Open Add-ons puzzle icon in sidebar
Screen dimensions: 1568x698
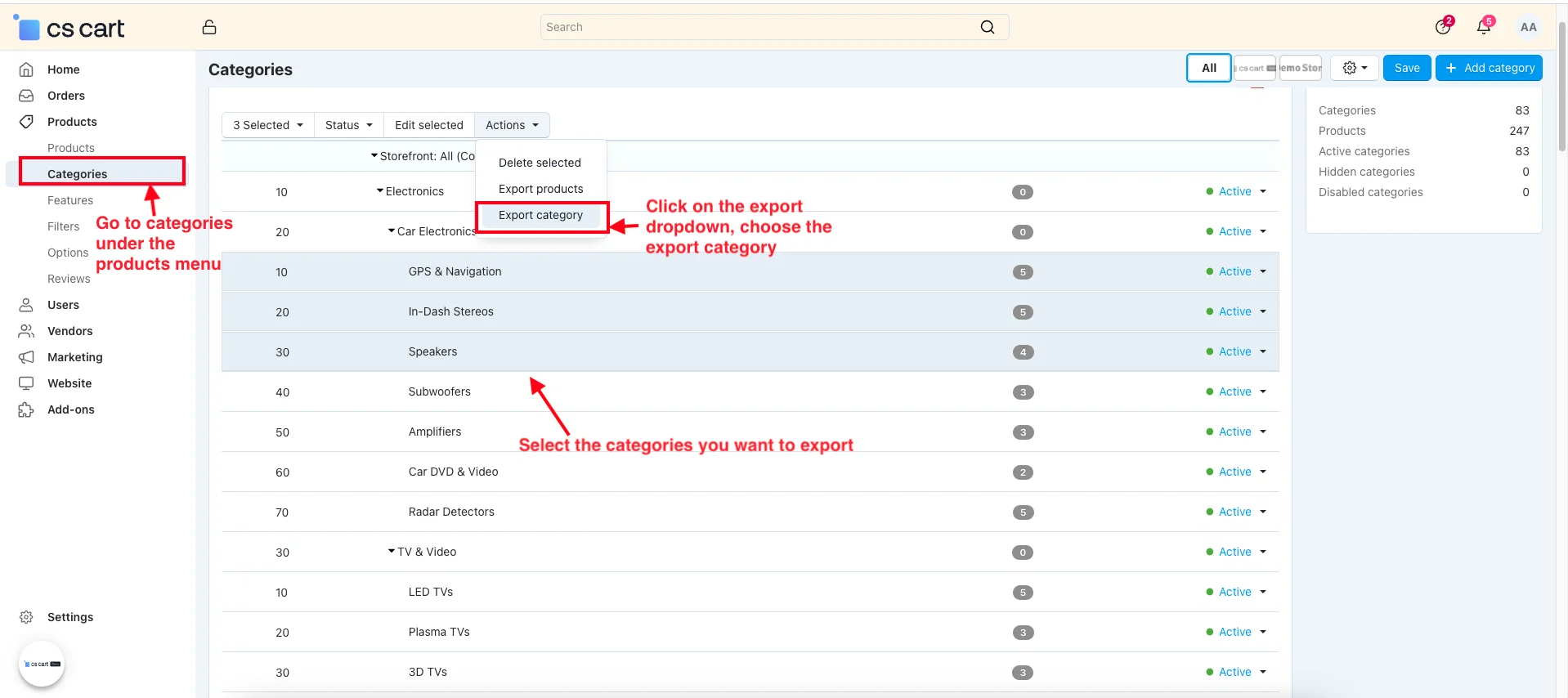pos(26,409)
